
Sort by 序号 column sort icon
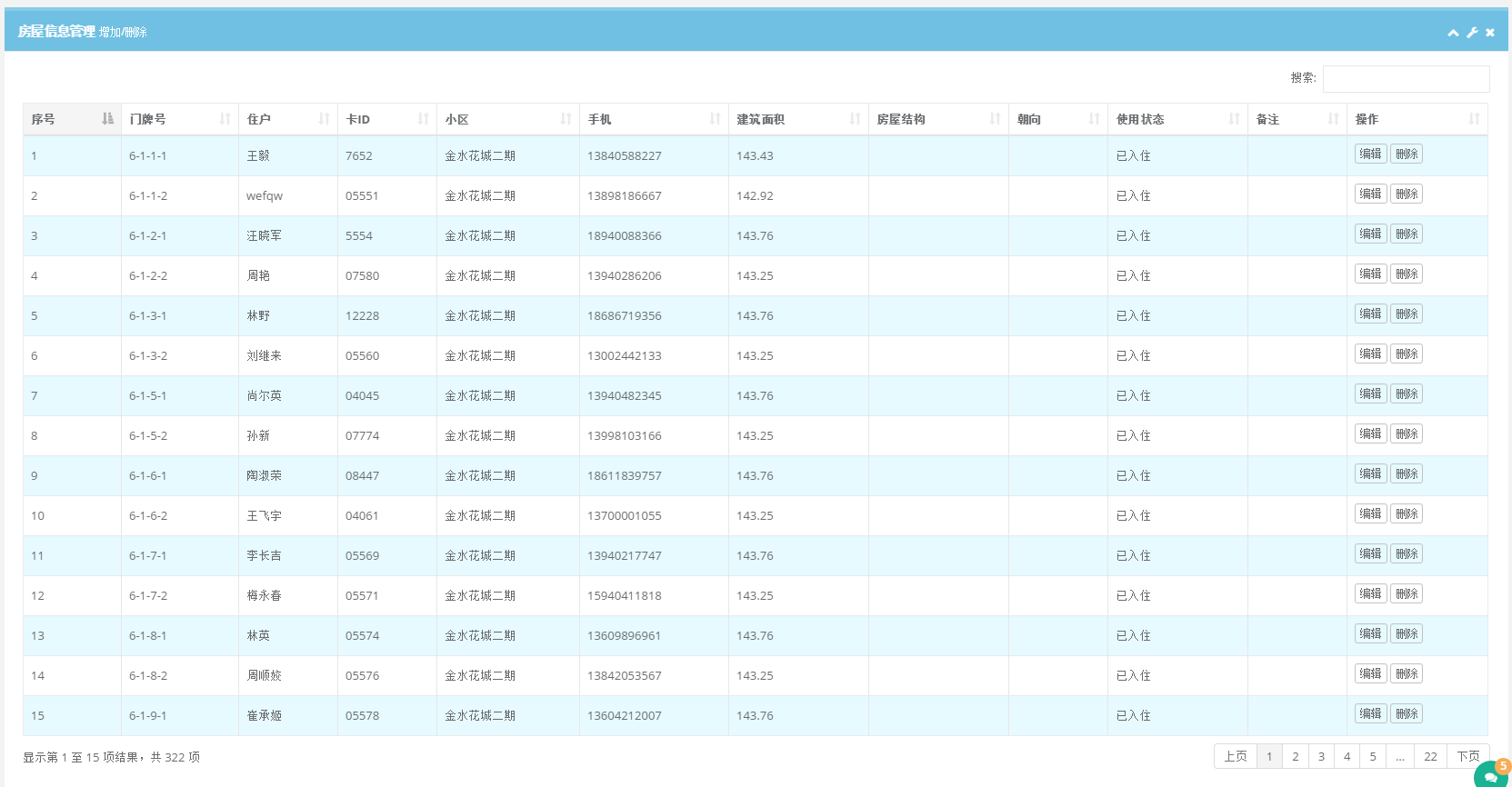[107, 119]
